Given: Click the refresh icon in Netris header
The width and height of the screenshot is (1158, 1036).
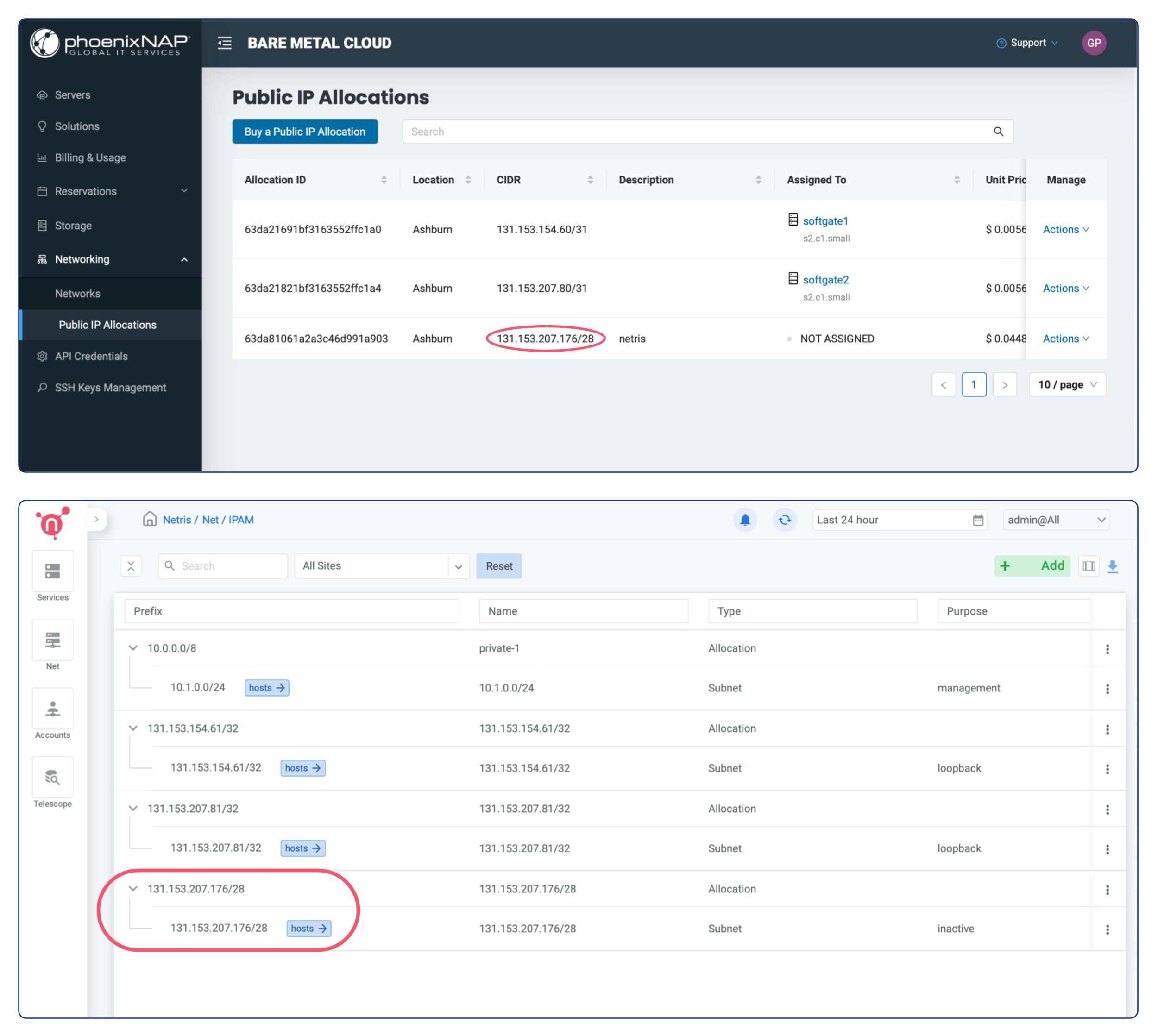Looking at the screenshot, I should coord(785,520).
